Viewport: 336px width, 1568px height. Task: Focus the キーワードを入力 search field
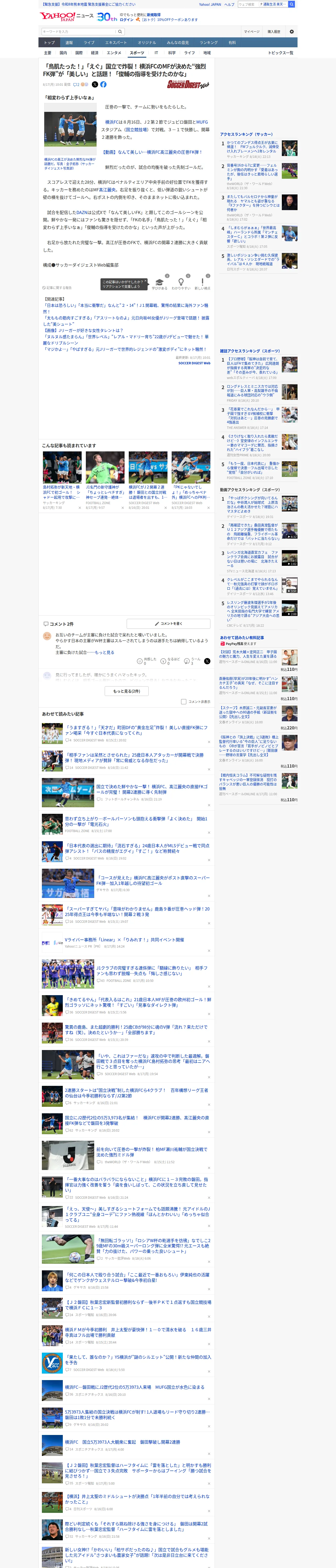pyautogui.click(x=79, y=32)
